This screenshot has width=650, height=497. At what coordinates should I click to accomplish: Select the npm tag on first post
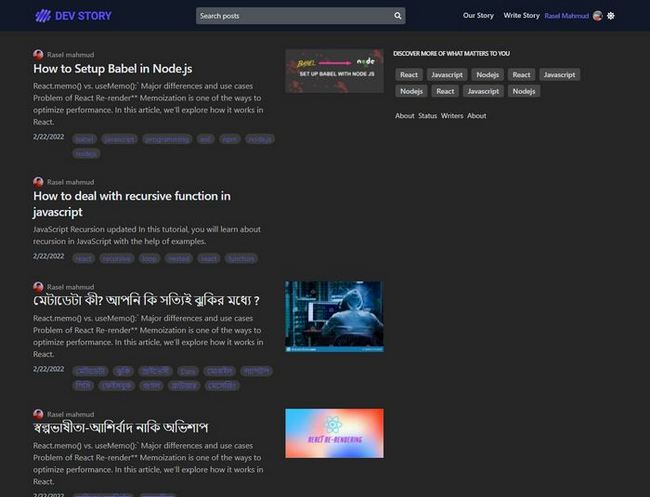click(x=230, y=139)
